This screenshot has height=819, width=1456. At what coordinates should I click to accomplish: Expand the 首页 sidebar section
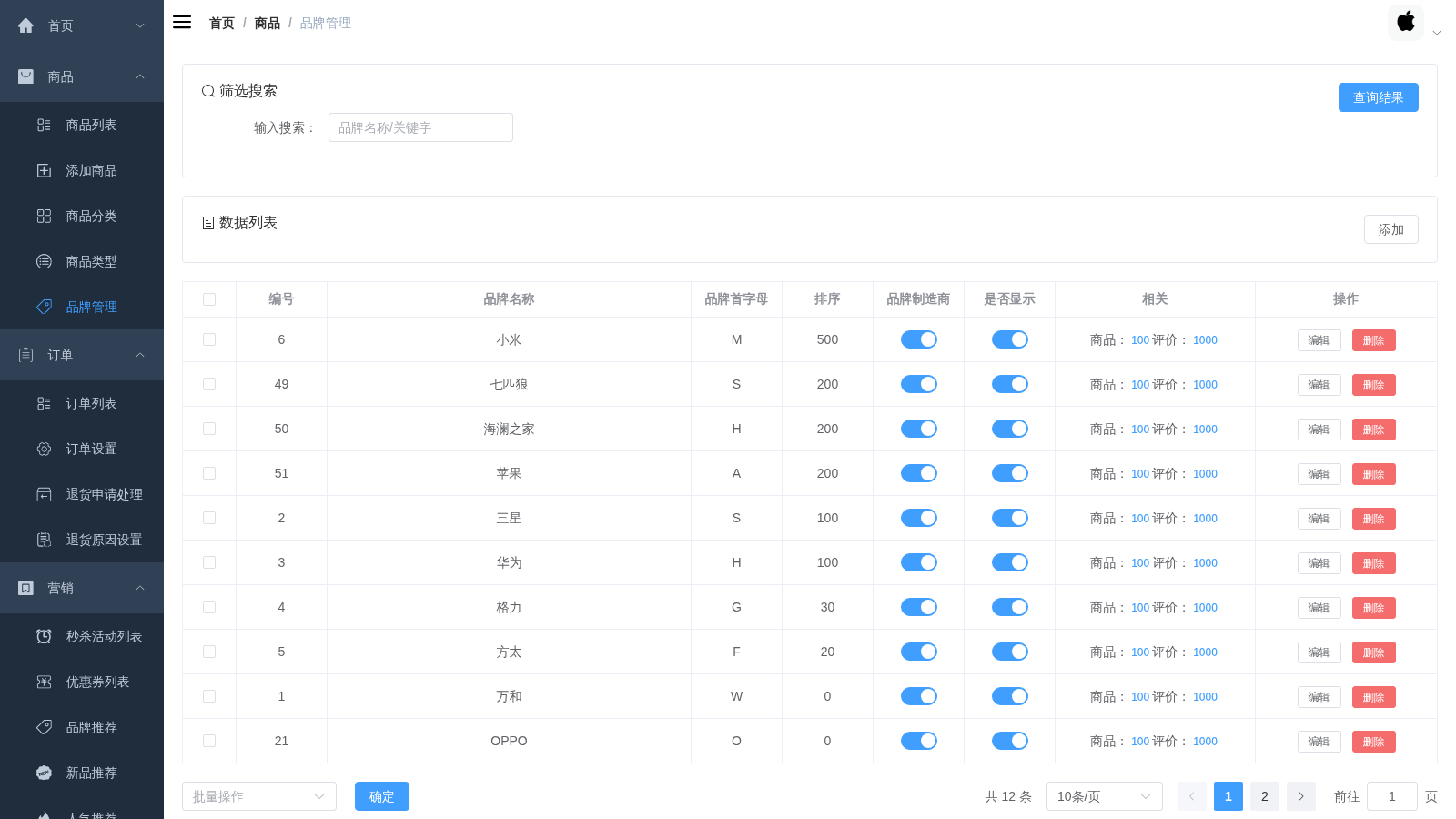point(82,25)
